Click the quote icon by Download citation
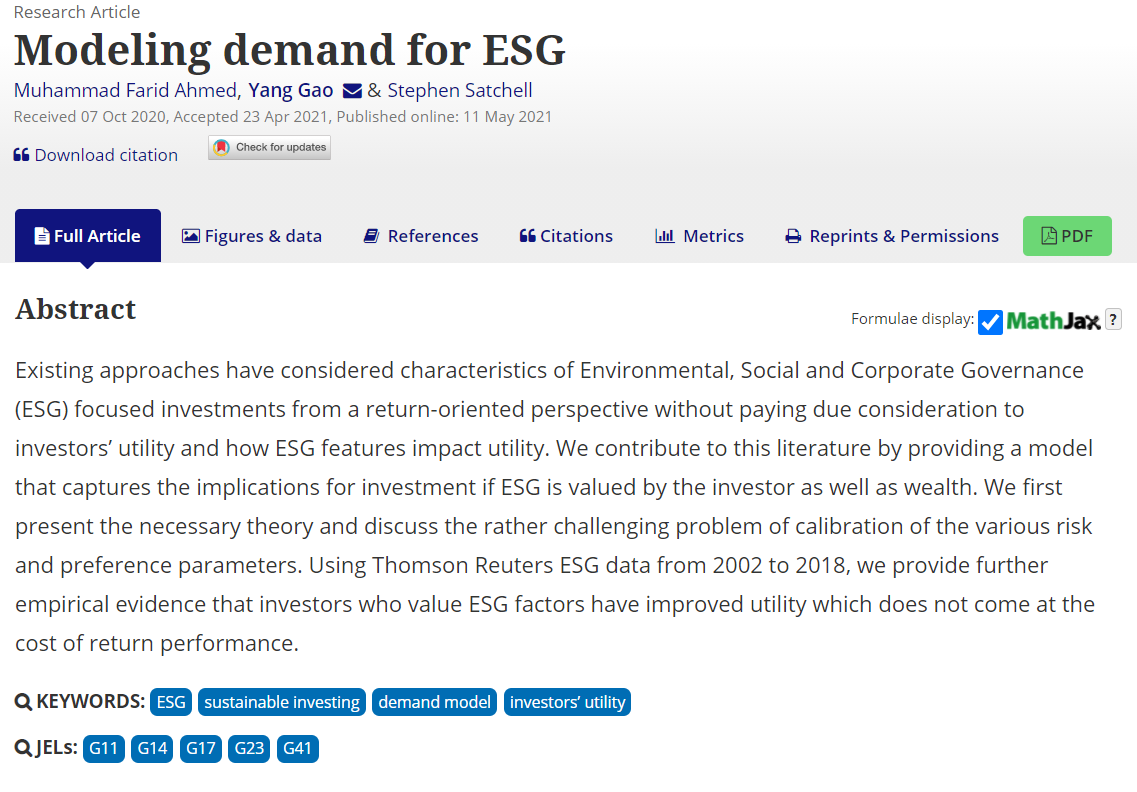 point(21,155)
